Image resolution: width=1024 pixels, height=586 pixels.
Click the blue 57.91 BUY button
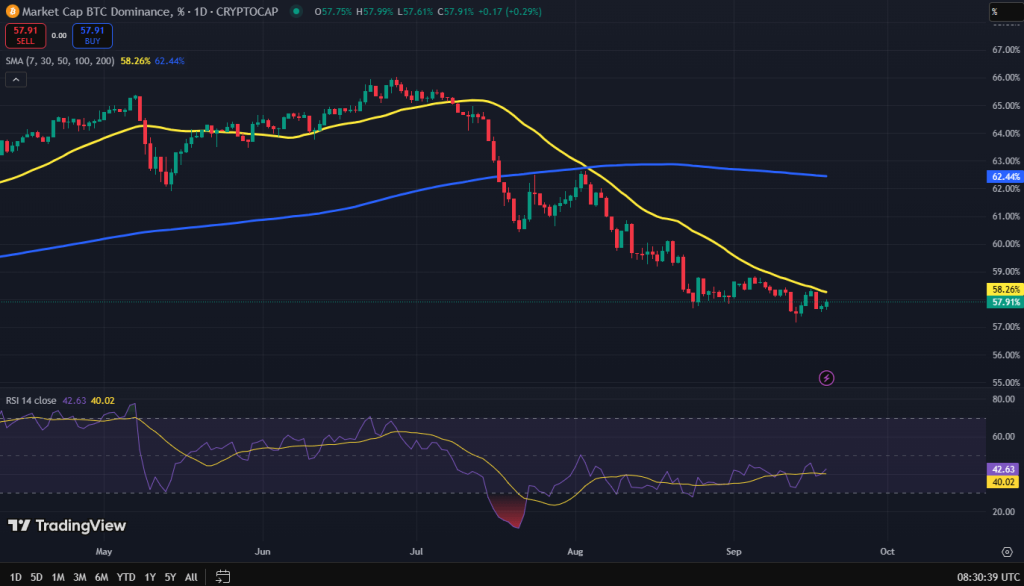[x=92, y=35]
